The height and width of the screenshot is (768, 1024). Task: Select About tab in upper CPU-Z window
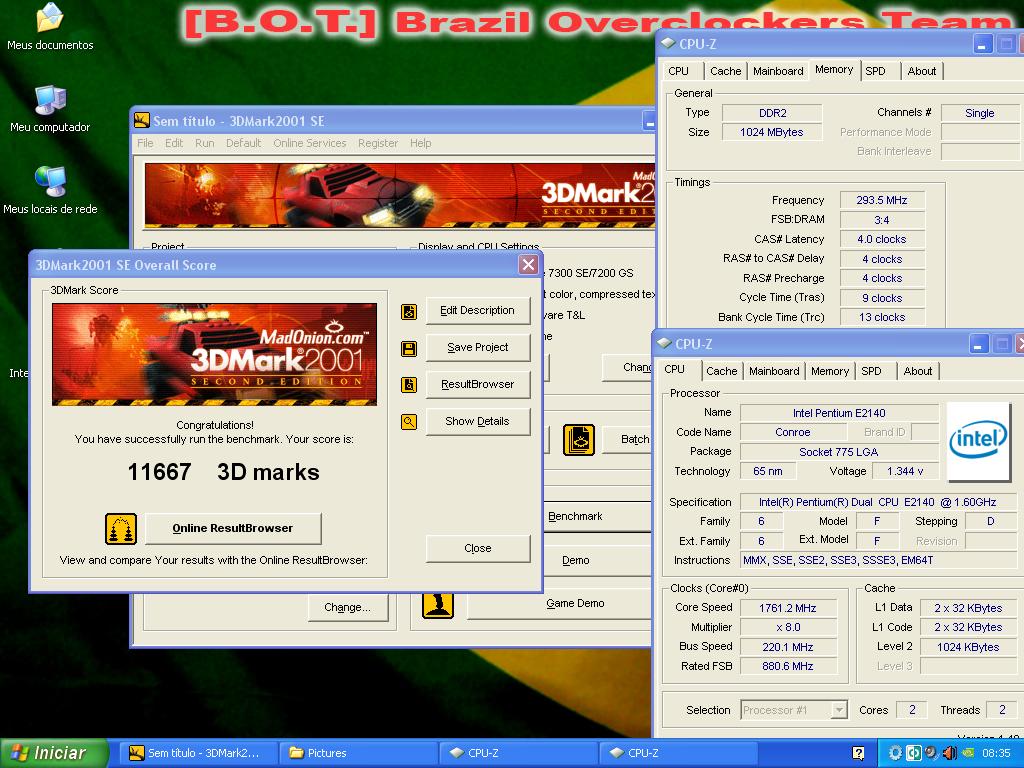coord(921,71)
